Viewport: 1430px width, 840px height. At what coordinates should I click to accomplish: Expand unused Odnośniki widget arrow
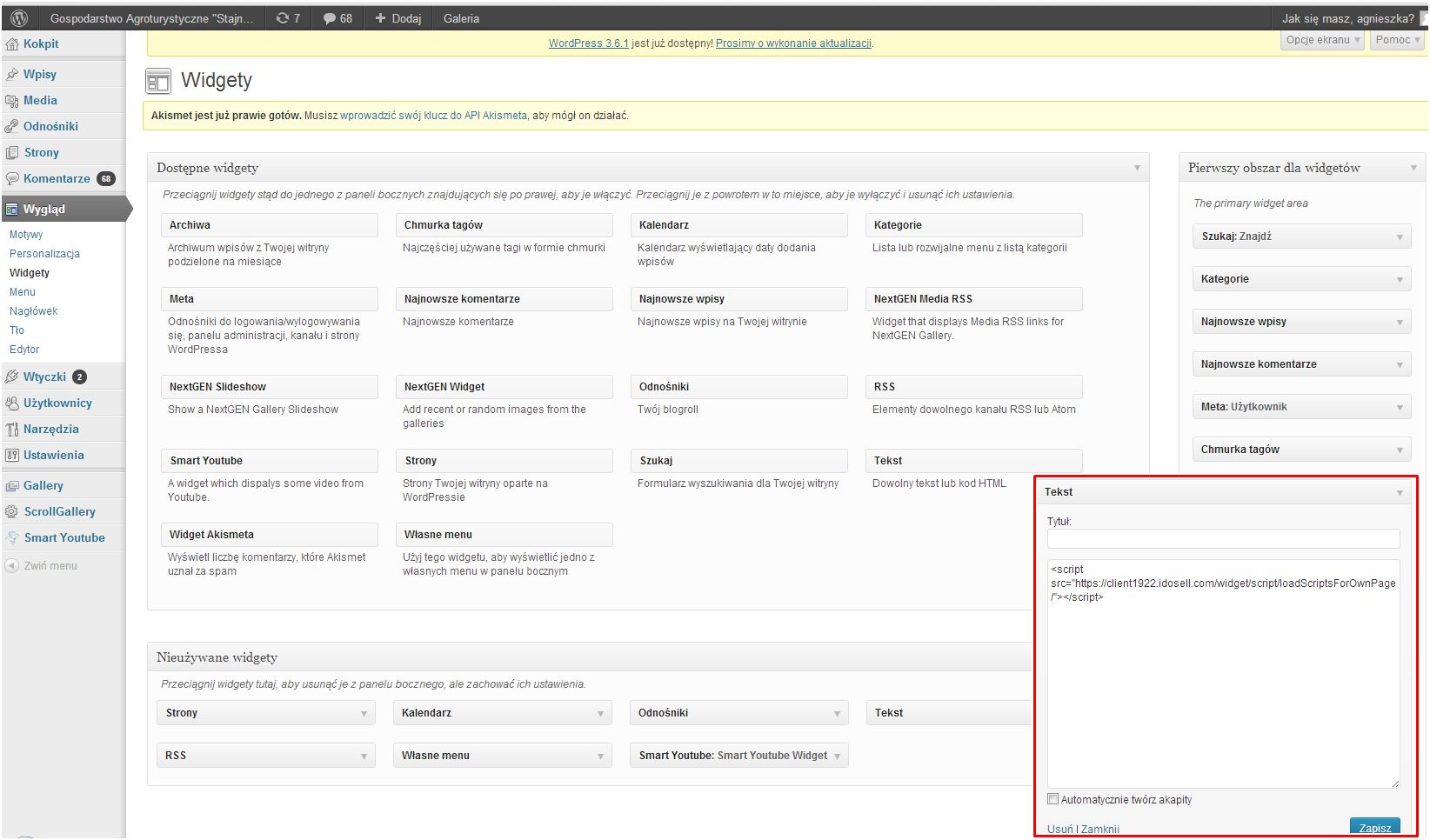(x=837, y=714)
